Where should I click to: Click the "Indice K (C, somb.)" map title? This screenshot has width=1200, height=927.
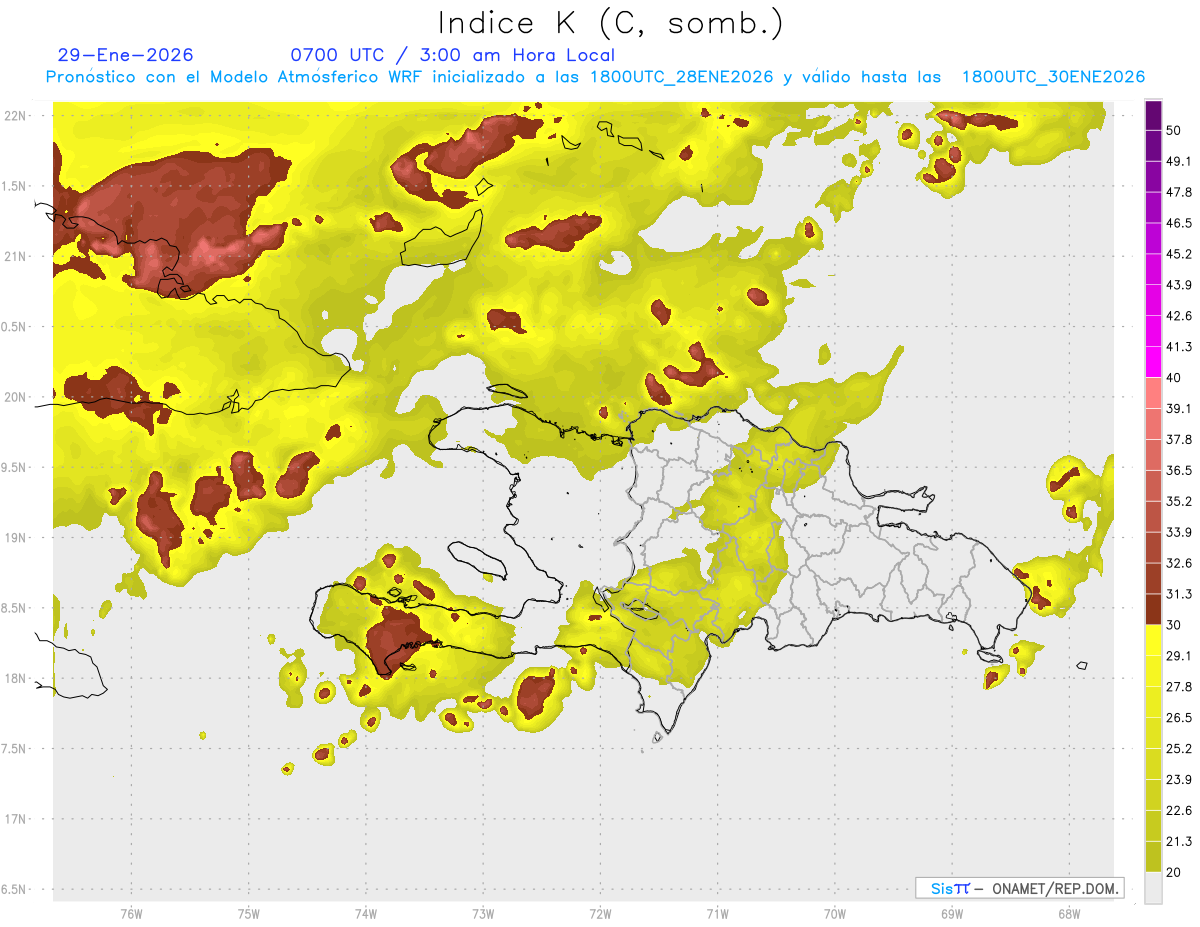611,23
